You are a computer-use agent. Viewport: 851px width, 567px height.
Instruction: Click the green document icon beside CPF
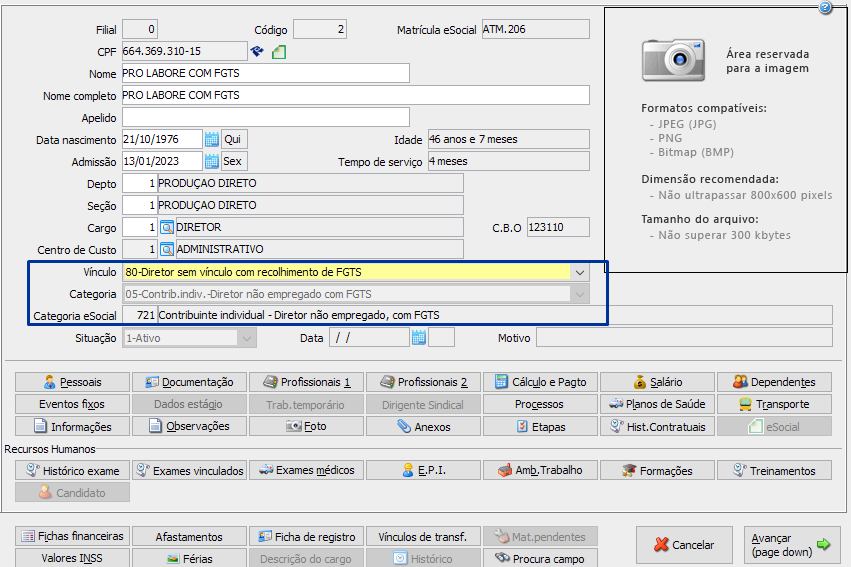(x=279, y=52)
